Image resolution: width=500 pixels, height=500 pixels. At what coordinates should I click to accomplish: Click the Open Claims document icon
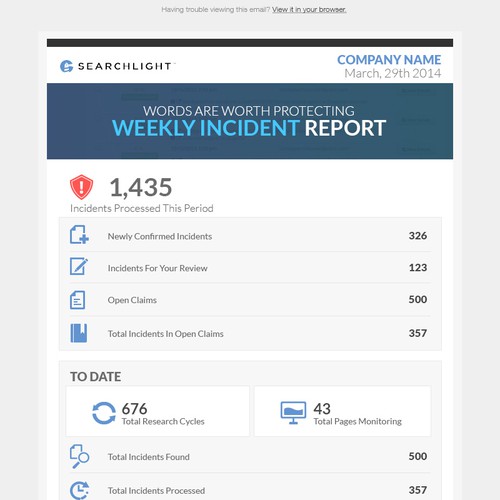(77, 300)
